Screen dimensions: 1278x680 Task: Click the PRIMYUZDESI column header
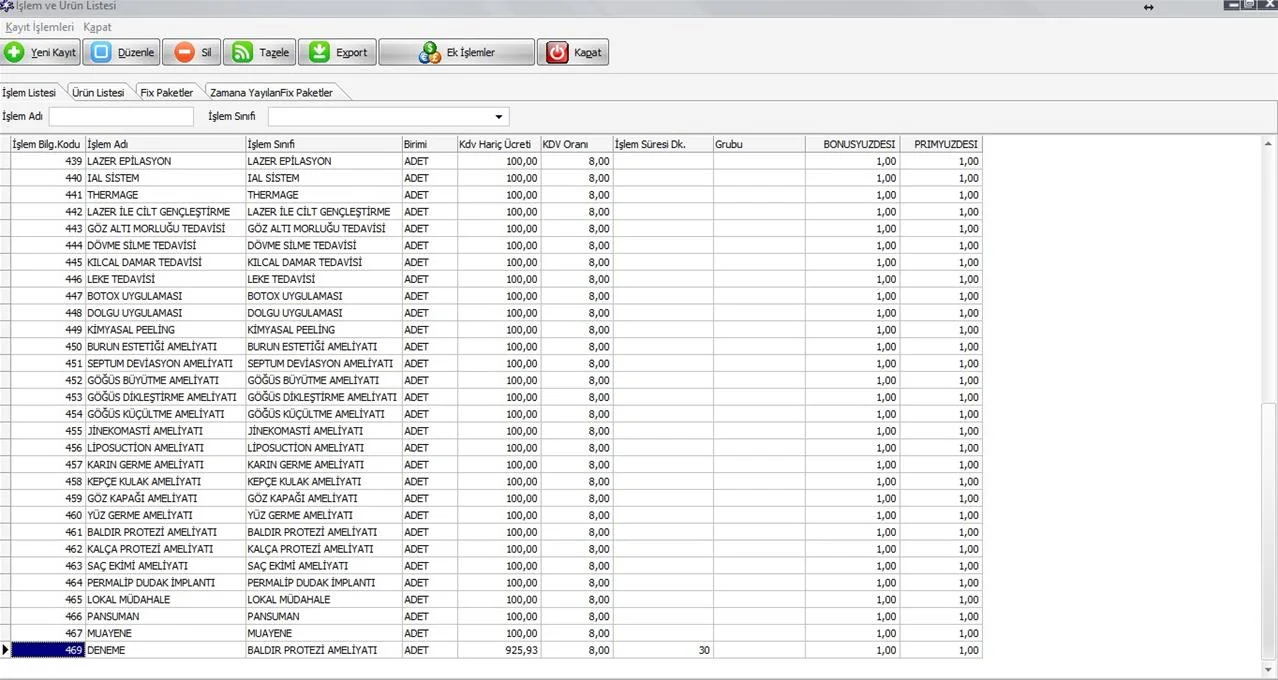(940, 144)
